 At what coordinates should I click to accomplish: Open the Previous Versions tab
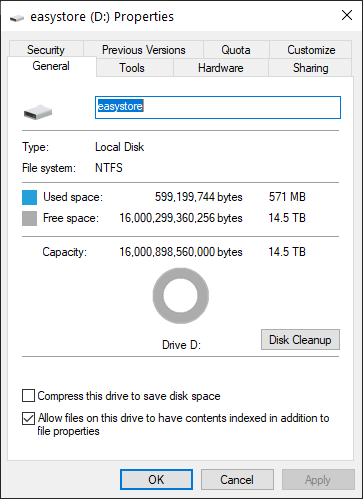[143, 50]
